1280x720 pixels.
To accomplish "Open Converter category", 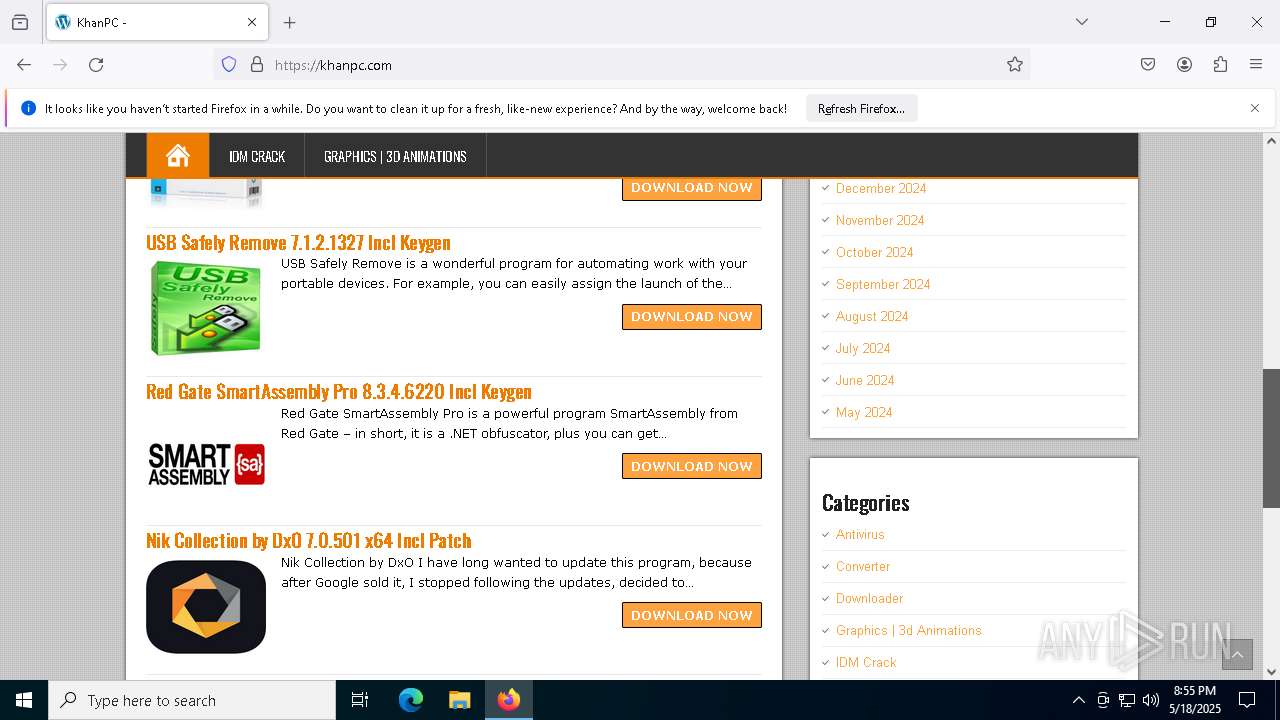I will 863,566.
